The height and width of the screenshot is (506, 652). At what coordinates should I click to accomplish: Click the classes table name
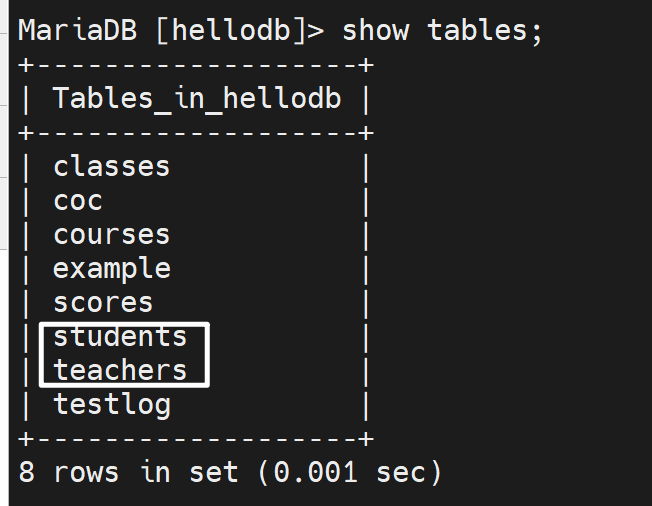(x=111, y=166)
